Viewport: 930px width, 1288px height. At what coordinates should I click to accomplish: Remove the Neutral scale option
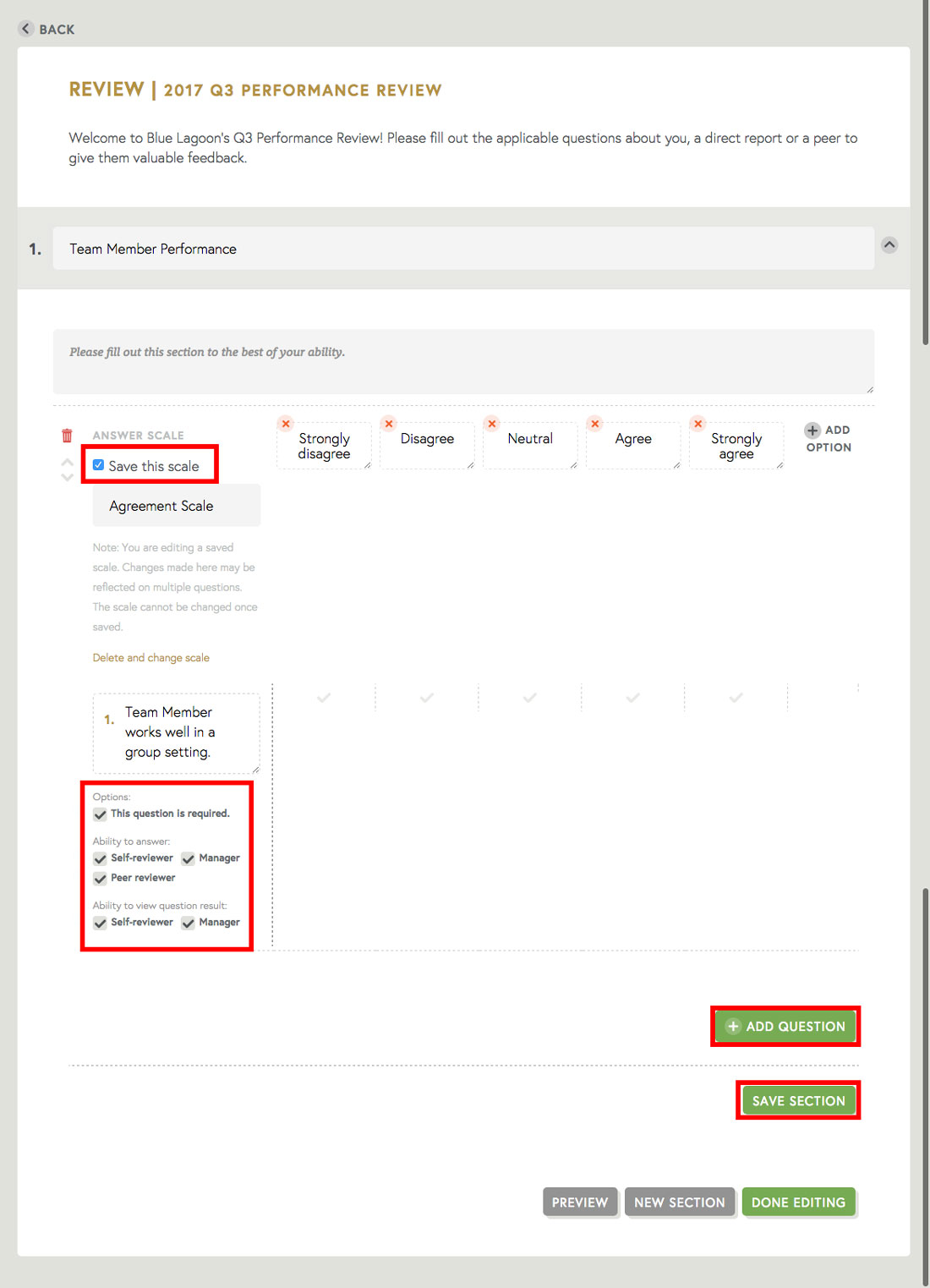(x=491, y=423)
